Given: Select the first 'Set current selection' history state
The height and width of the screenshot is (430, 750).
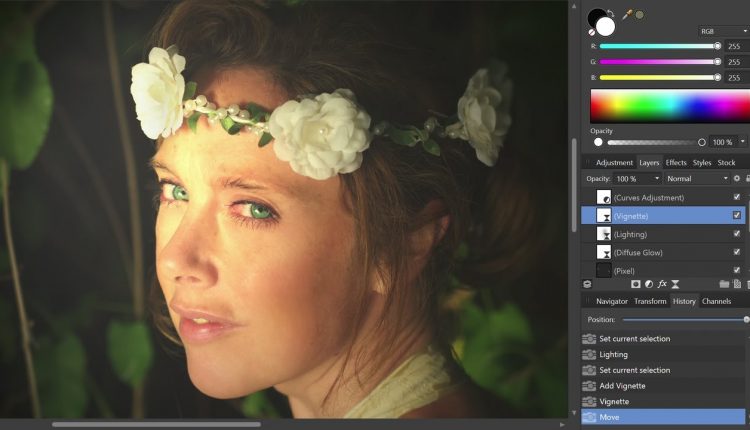Looking at the screenshot, I should point(665,339).
